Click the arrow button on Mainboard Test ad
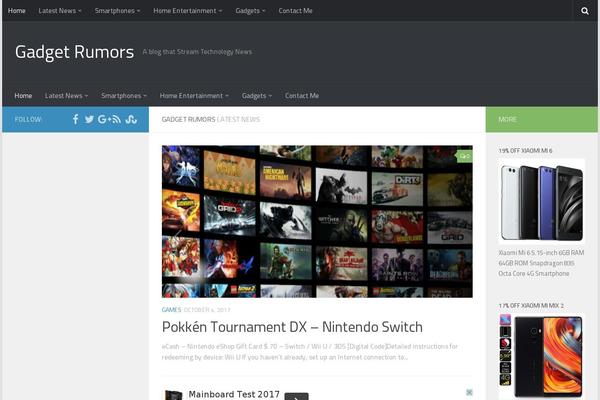 pyautogui.click(x=297, y=397)
